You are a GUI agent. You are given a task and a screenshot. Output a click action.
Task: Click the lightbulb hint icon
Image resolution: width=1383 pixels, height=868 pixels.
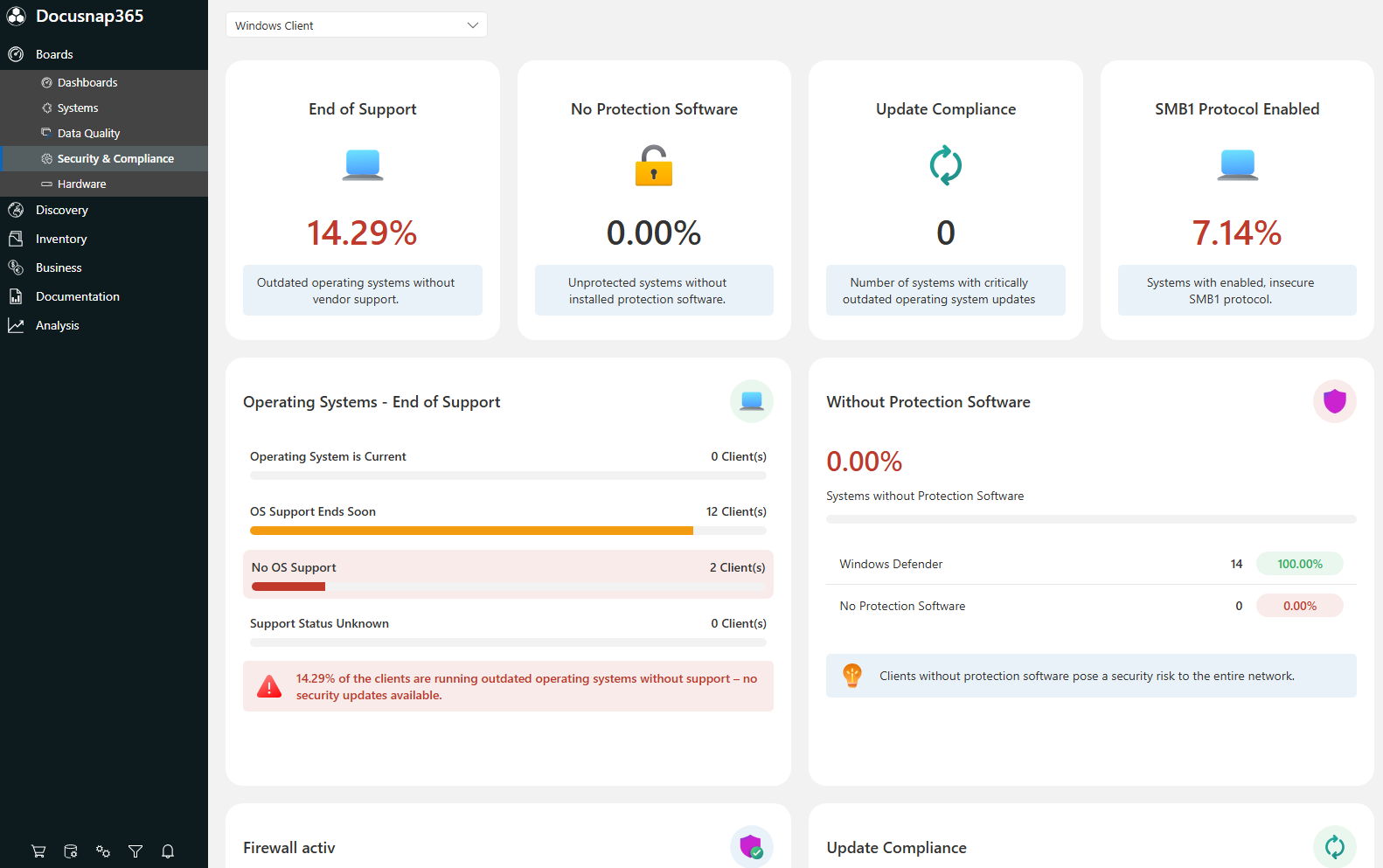tap(852, 676)
